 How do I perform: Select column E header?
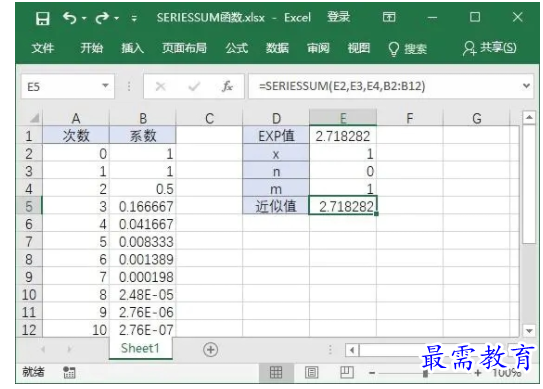pos(343,118)
